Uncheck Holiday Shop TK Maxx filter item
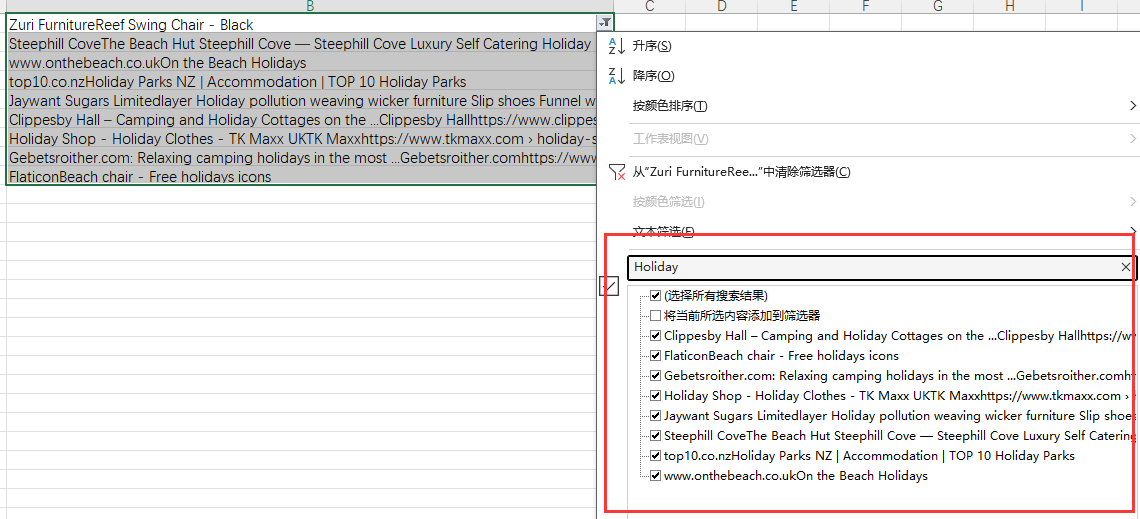The width and height of the screenshot is (1140, 519). [656, 396]
